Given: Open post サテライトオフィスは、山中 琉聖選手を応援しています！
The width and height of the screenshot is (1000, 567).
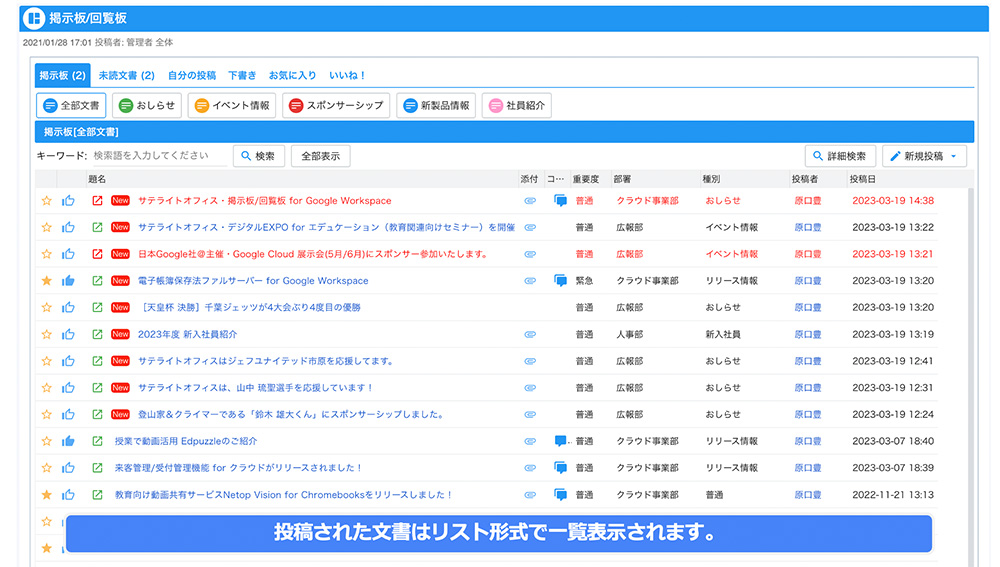Looking at the screenshot, I should pyautogui.click(x=255, y=388).
